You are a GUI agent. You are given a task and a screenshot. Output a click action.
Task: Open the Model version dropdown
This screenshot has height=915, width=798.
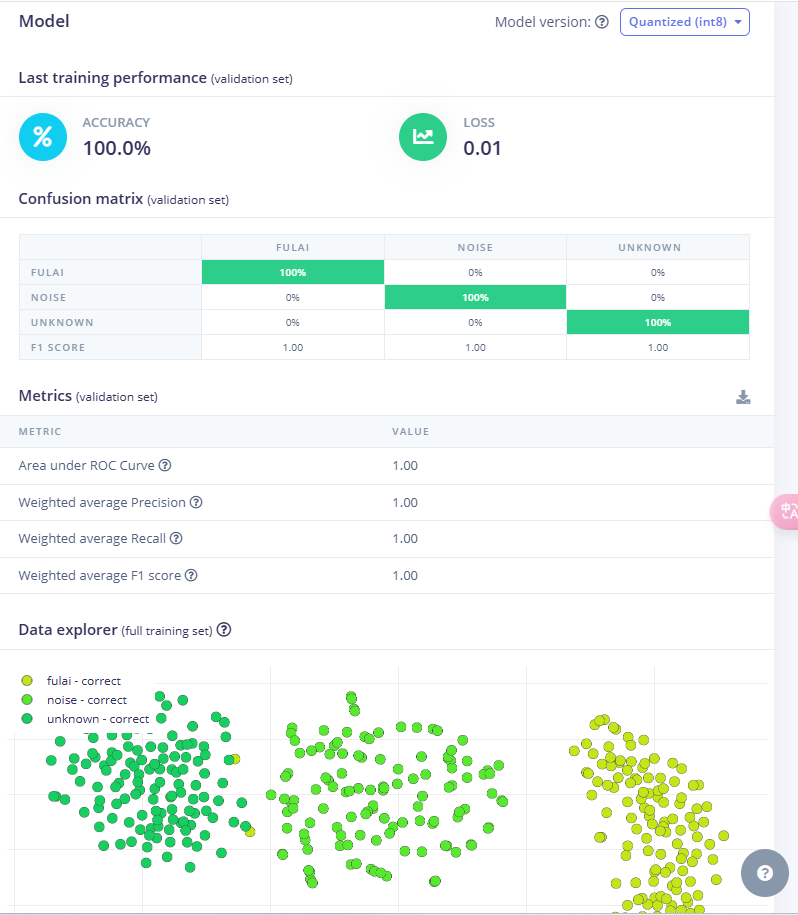tap(684, 22)
